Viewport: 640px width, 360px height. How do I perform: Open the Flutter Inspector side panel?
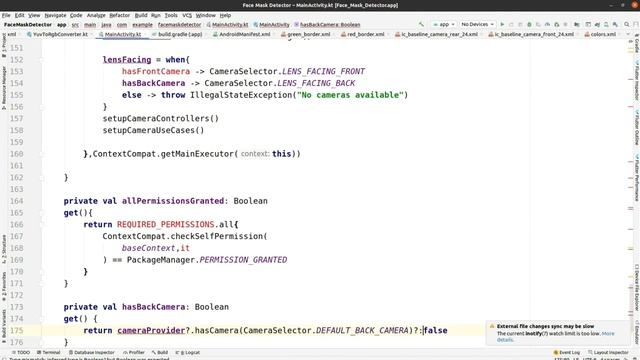click(636, 80)
